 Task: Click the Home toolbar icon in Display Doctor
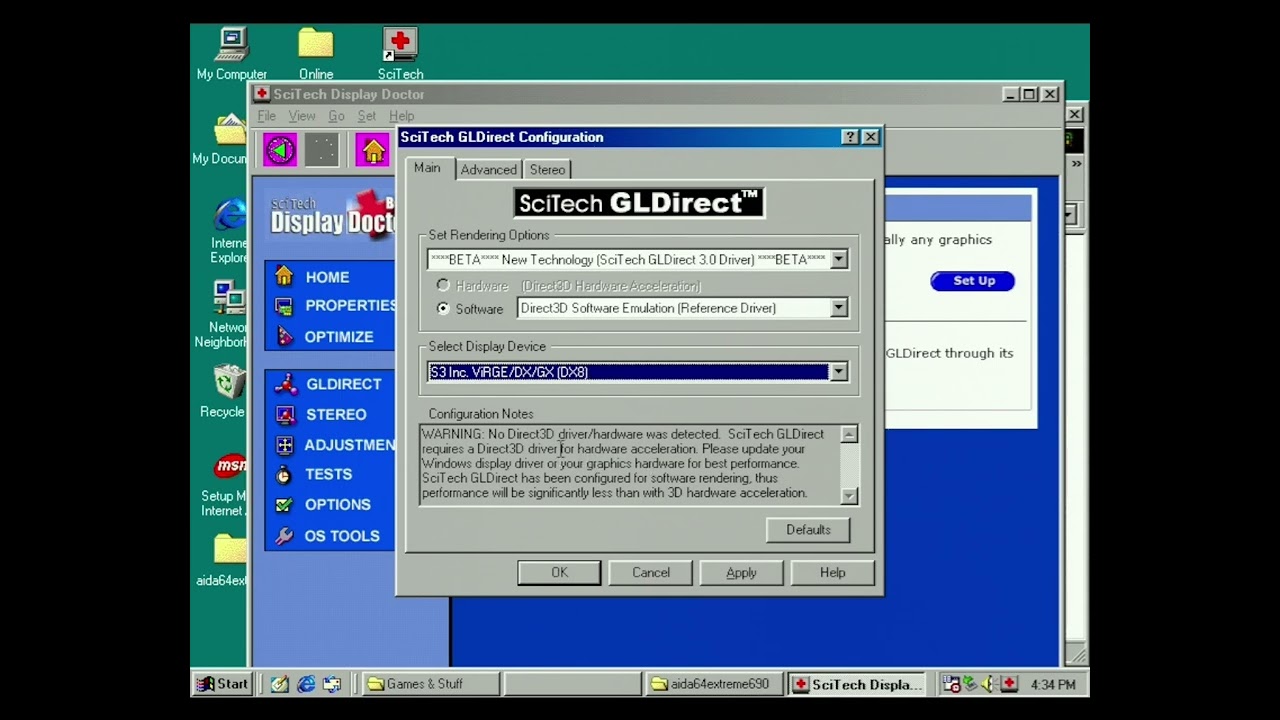(373, 150)
